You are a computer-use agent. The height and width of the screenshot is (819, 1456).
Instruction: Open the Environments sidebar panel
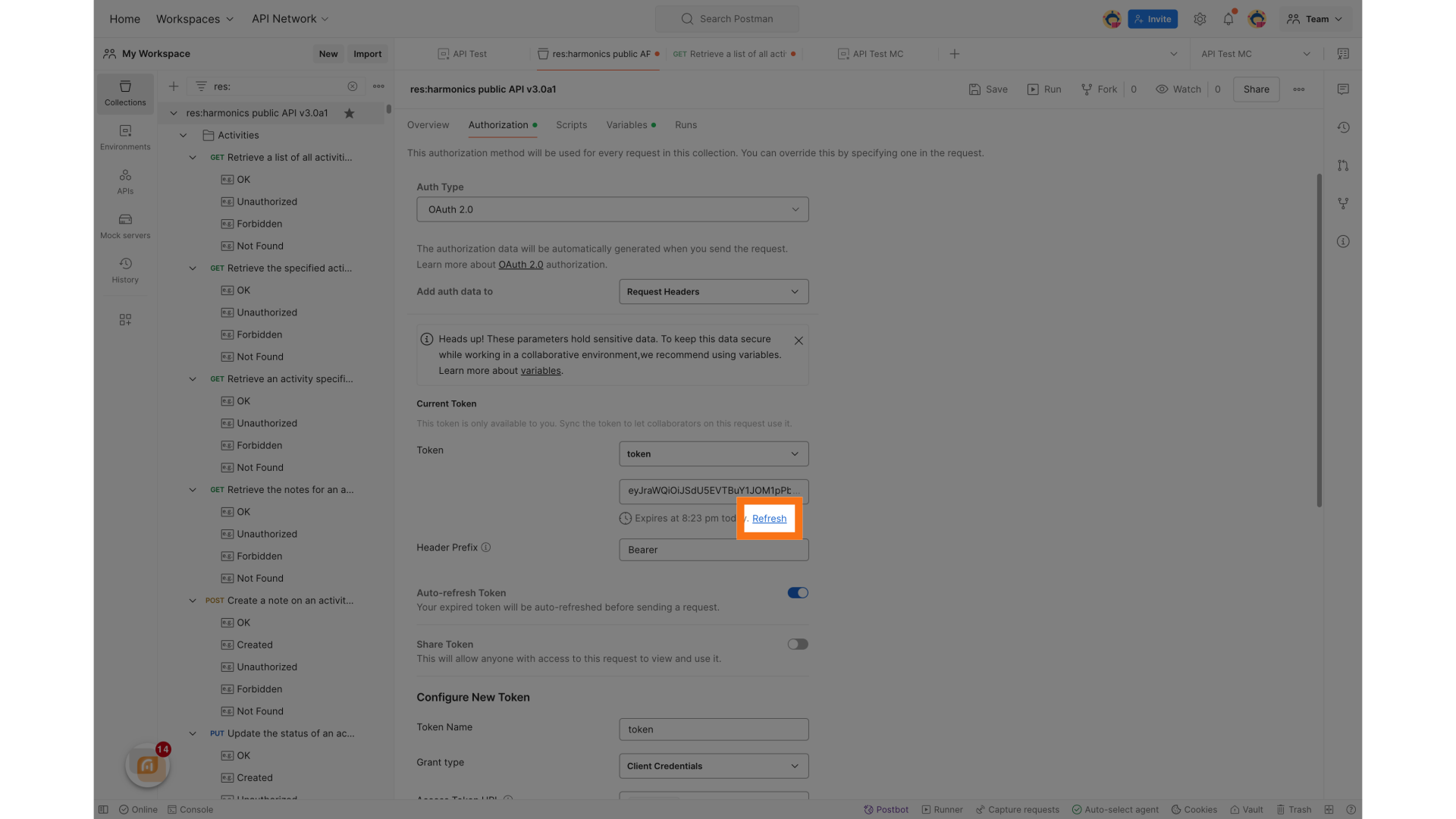[125, 137]
